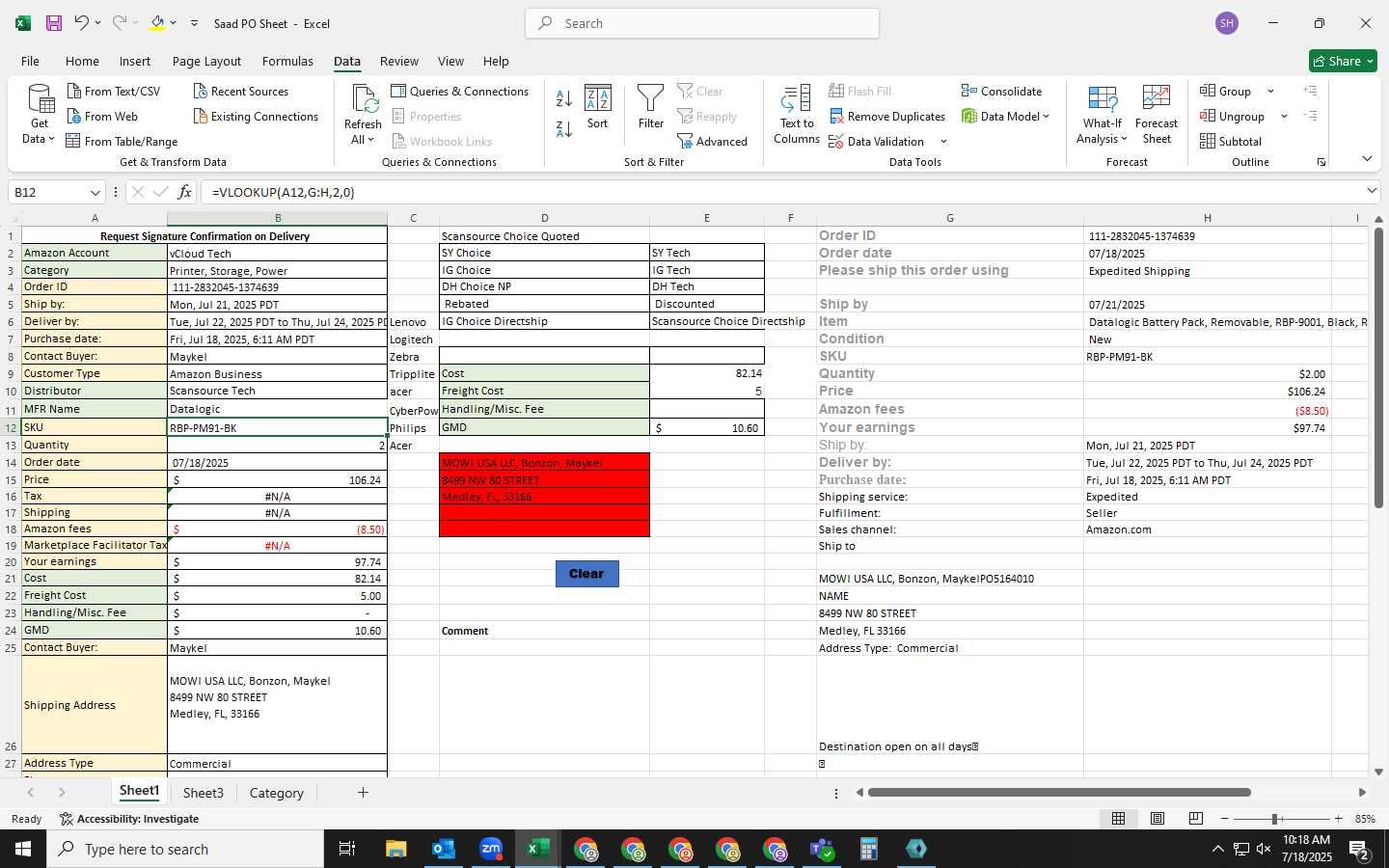Screen dimensions: 1389x868
Task: Open the custom Sort dialog
Action: tap(598, 107)
